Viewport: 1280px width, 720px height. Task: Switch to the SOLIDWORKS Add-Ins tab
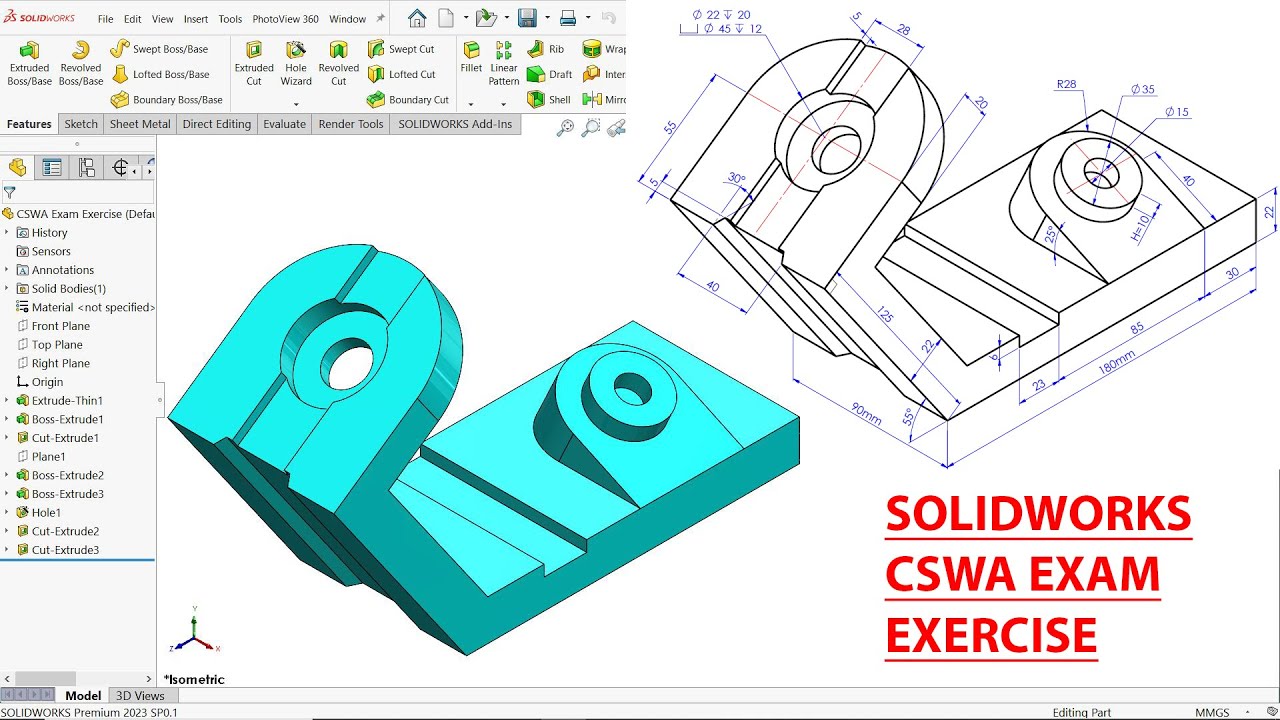click(455, 124)
